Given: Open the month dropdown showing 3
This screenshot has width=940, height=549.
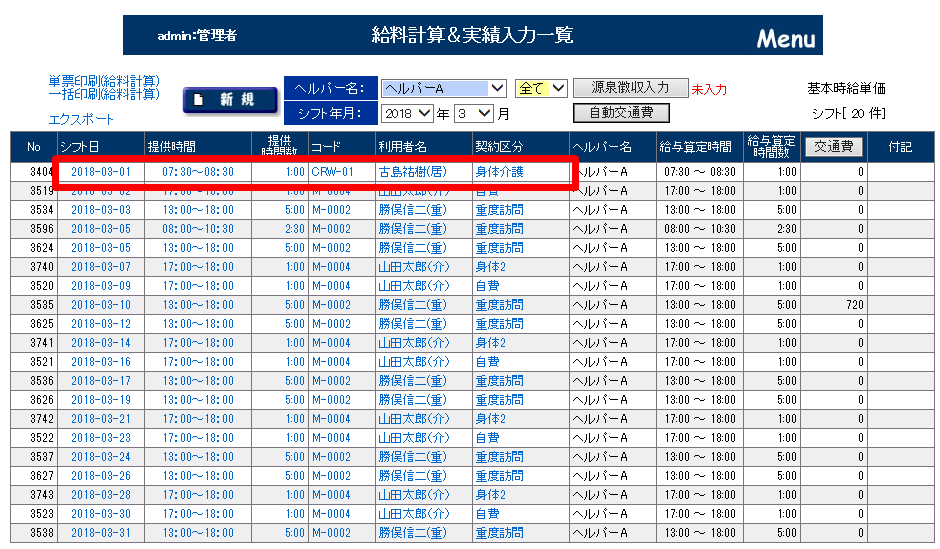Looking at the screenshot, I should [x=474, y=114].
